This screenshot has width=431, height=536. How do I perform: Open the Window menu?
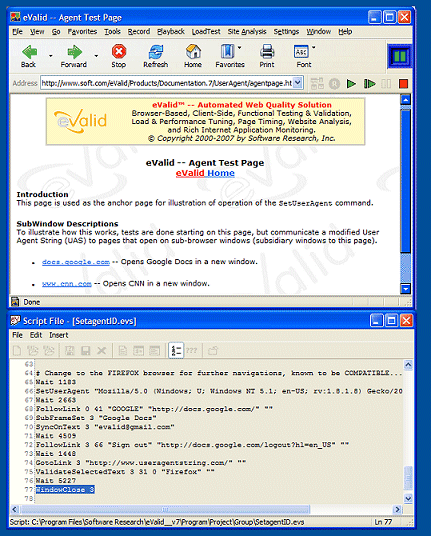click(x=319, y=32)
